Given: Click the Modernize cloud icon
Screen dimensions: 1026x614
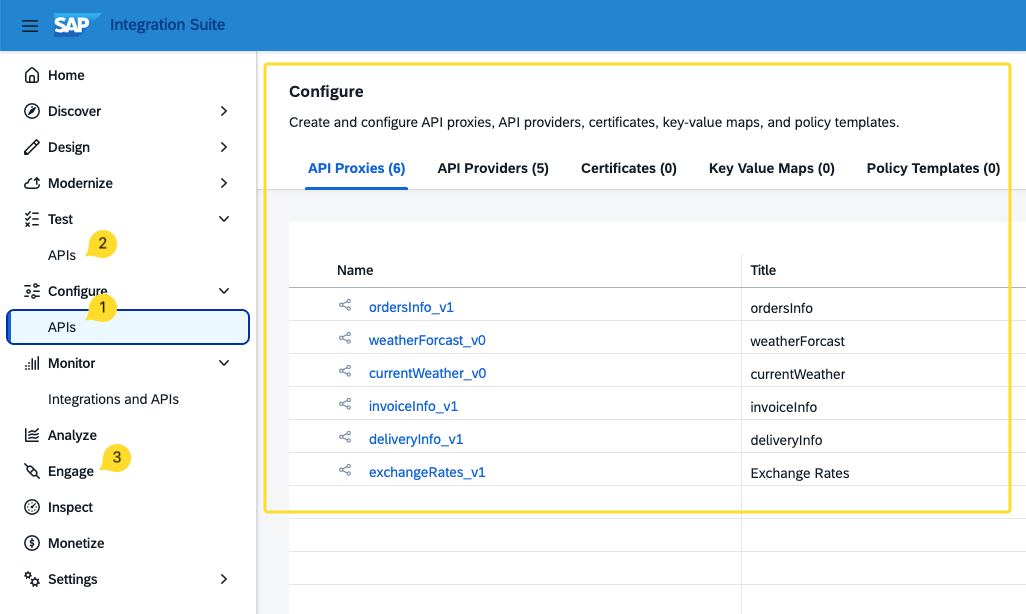Looking at the screenshot, I should pos(31,183).
